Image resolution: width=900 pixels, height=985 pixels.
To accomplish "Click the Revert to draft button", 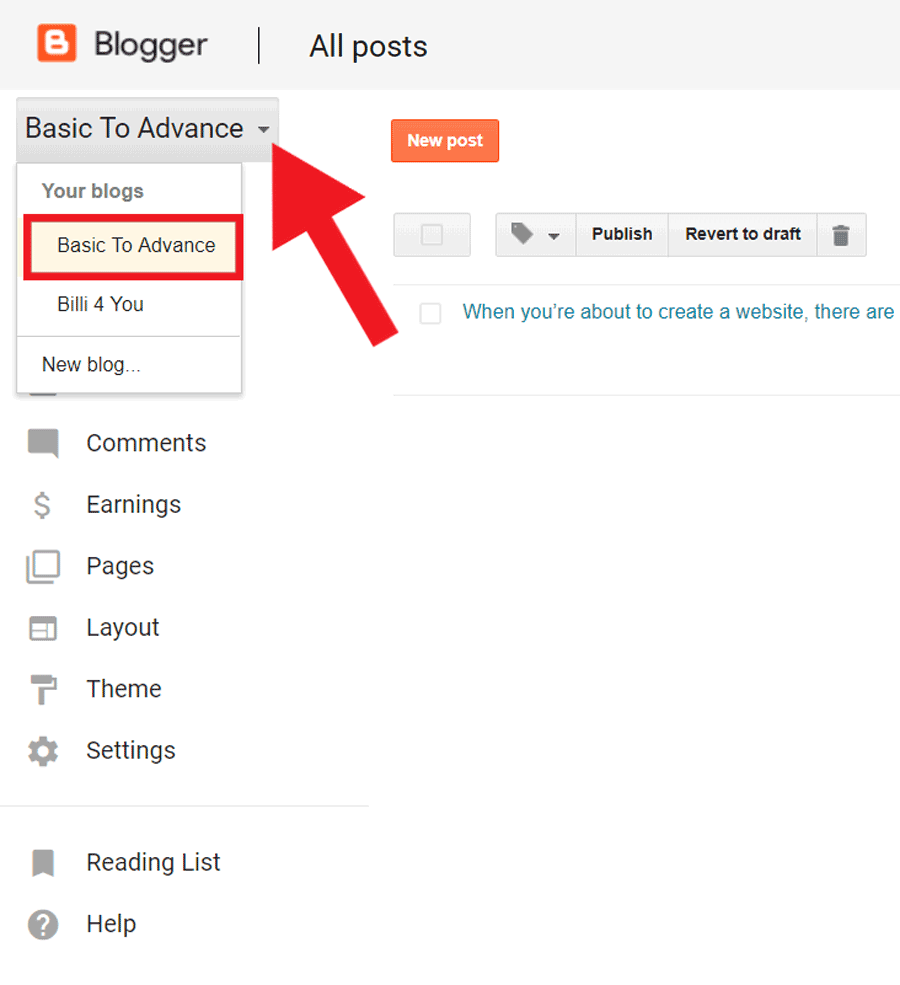I will [x=743, y=234].
